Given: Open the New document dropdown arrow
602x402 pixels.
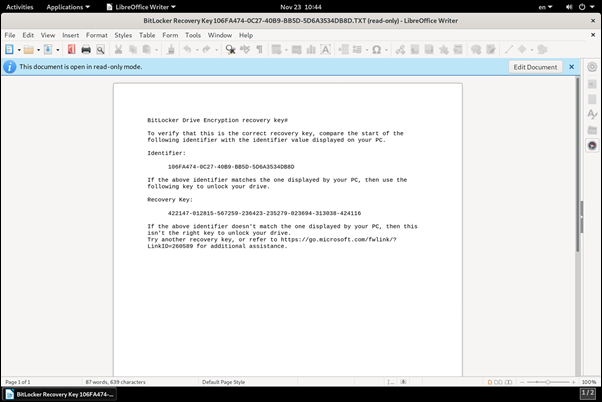Looking at the screenshot, I should coord(19,50).
